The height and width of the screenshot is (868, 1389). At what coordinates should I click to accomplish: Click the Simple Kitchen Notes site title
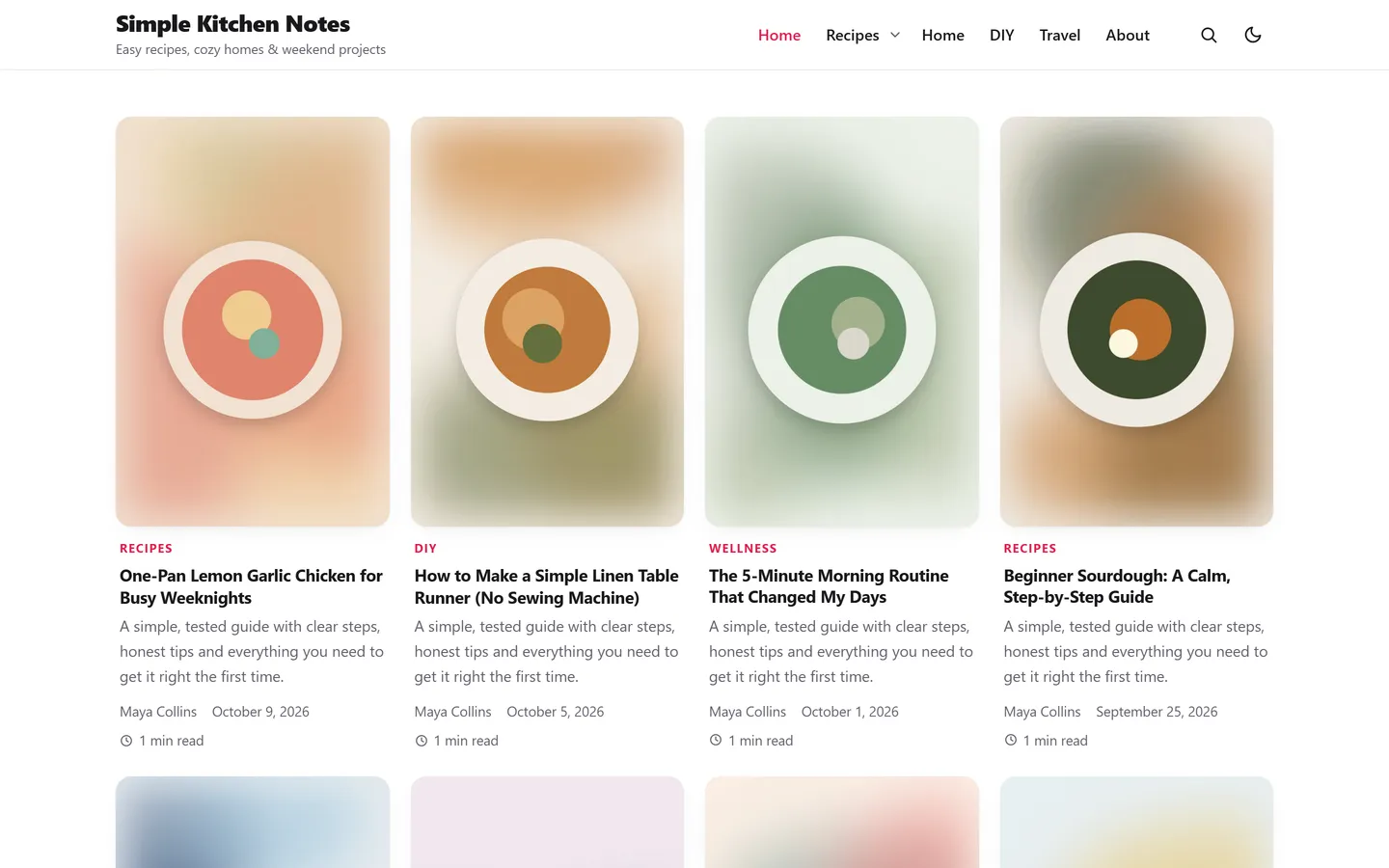(x=232, y=24)
